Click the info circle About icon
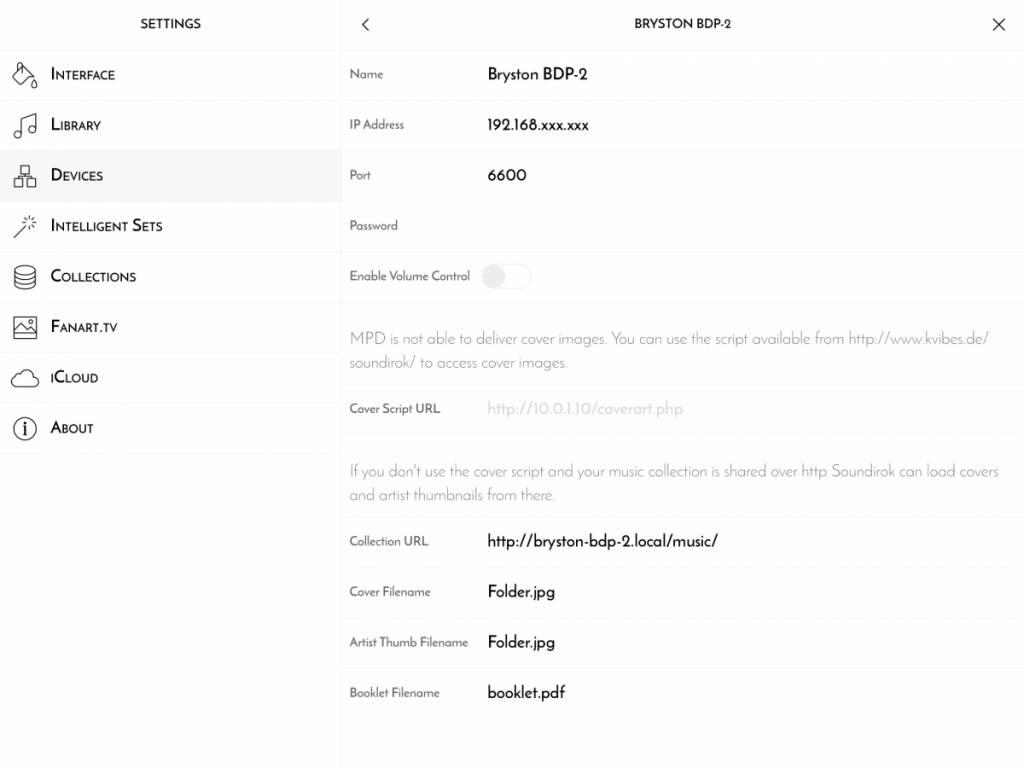1024x768 pixels. coord(25,428)
